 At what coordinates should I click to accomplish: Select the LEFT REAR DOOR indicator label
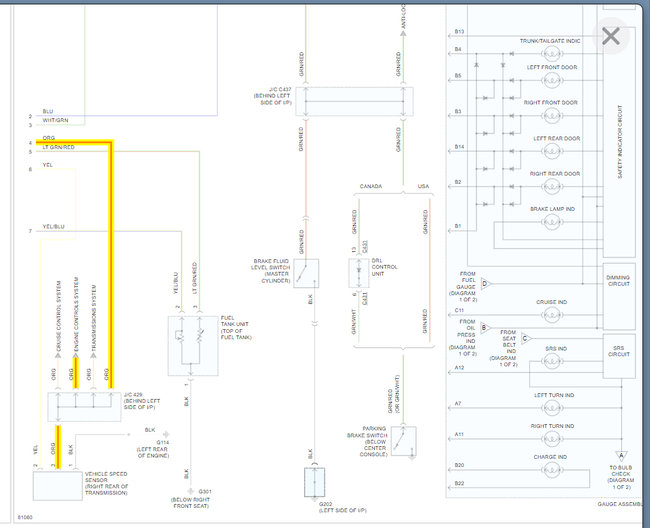pyautogui.click(x=556, y=138)
